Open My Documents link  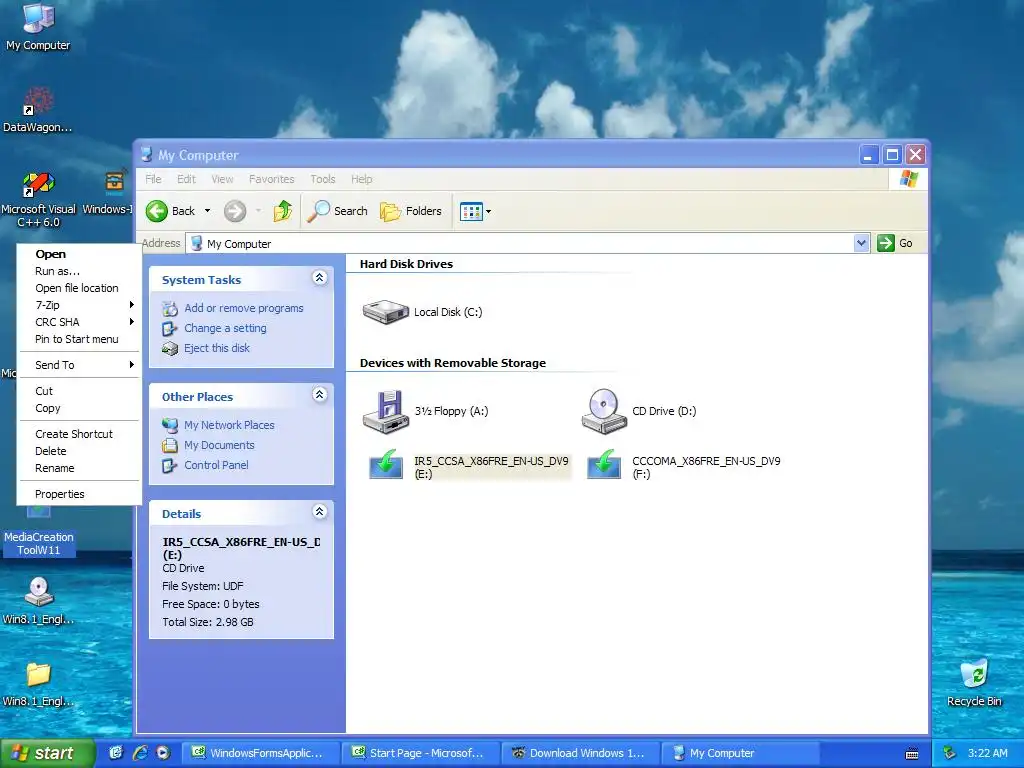tap(219, 445)
